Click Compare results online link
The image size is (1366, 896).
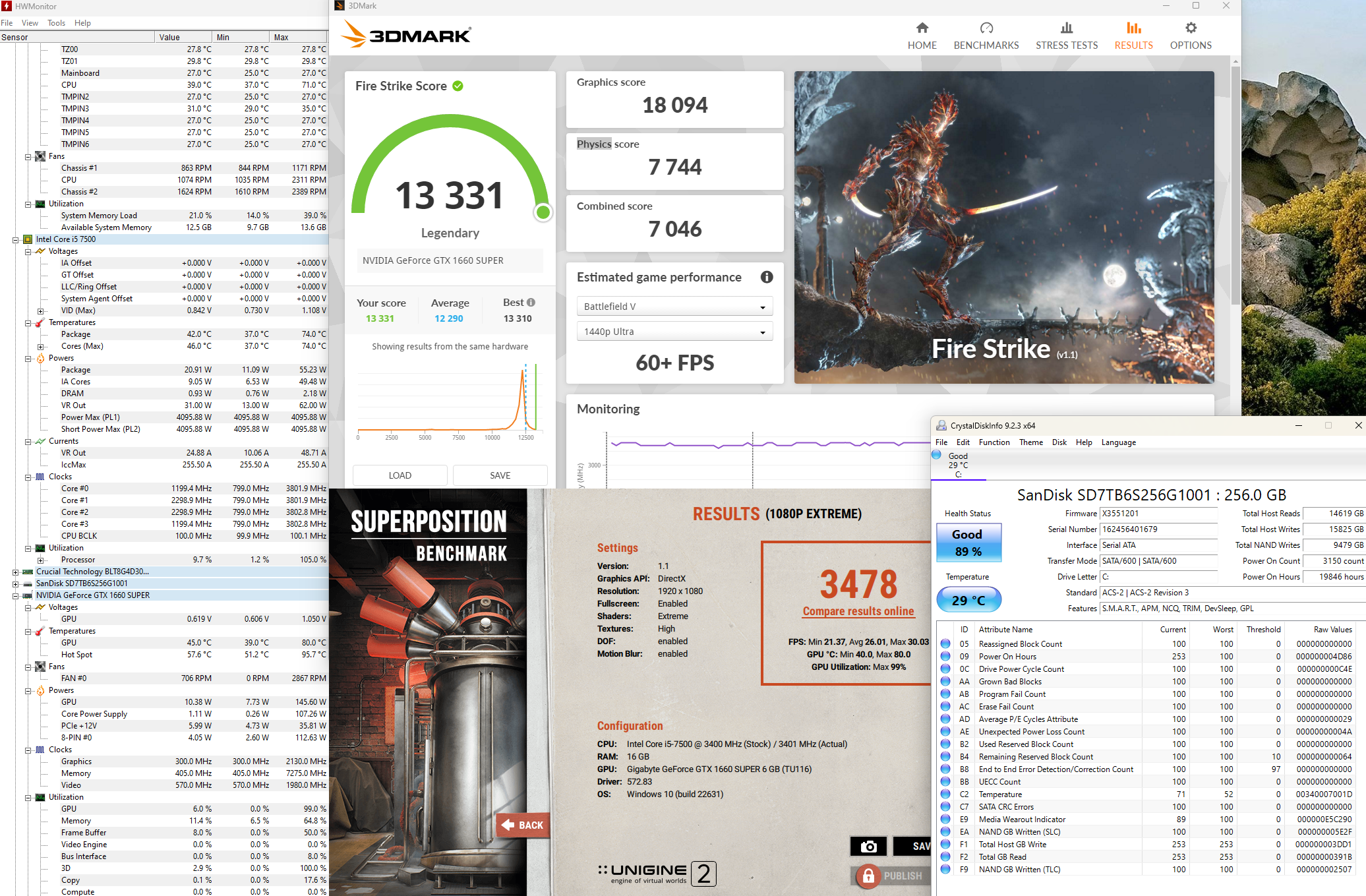pos(858,611)
